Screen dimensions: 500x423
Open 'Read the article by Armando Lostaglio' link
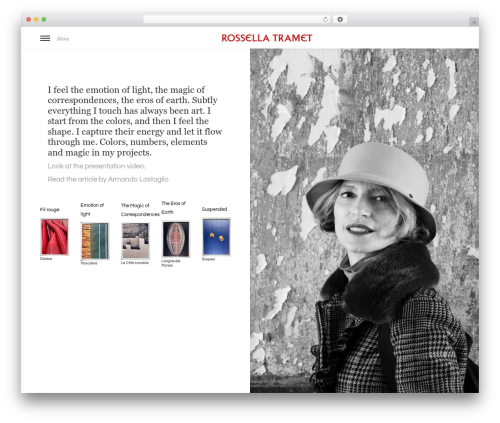[108, 179]
